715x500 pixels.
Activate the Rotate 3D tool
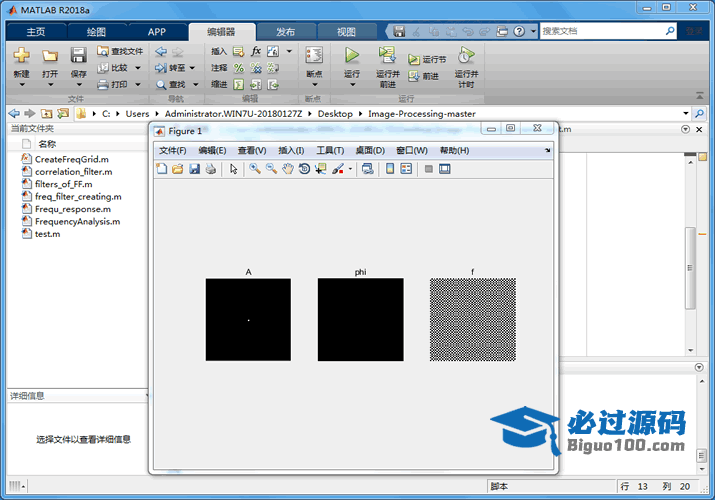coord(304,169)
